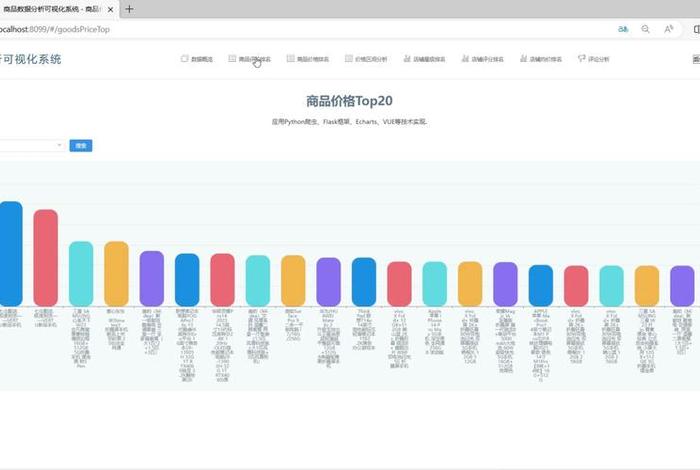Screen dimensions: 700x470
Task: Open the 评论分析 menu item
Action: 593,59
